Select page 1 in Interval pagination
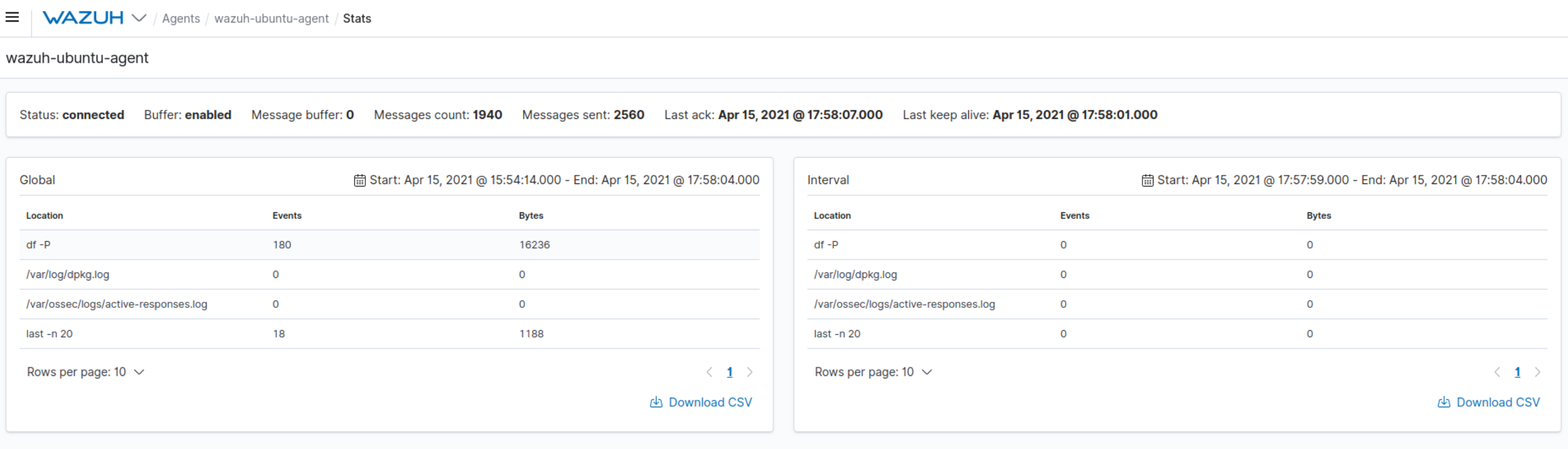The height and width of the screenshot is (449, 1568). (x=1517, y=372)
